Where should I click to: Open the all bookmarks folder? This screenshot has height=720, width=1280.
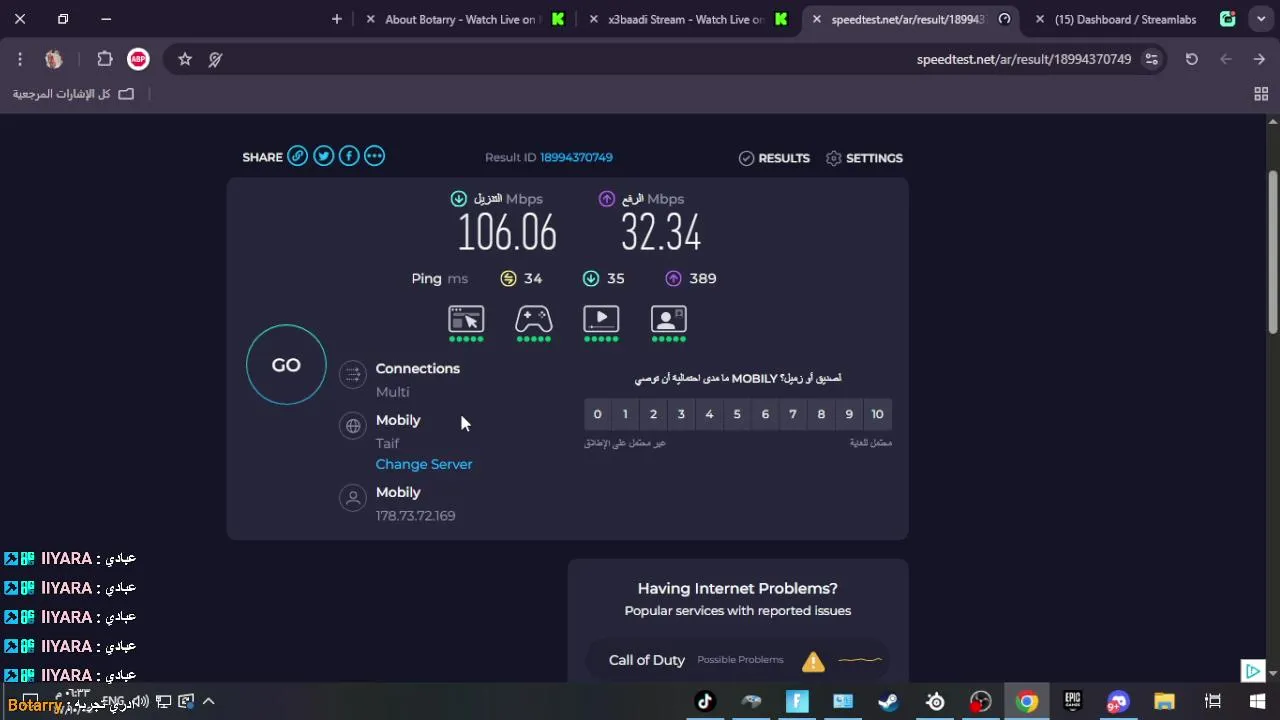pos(73,94)
